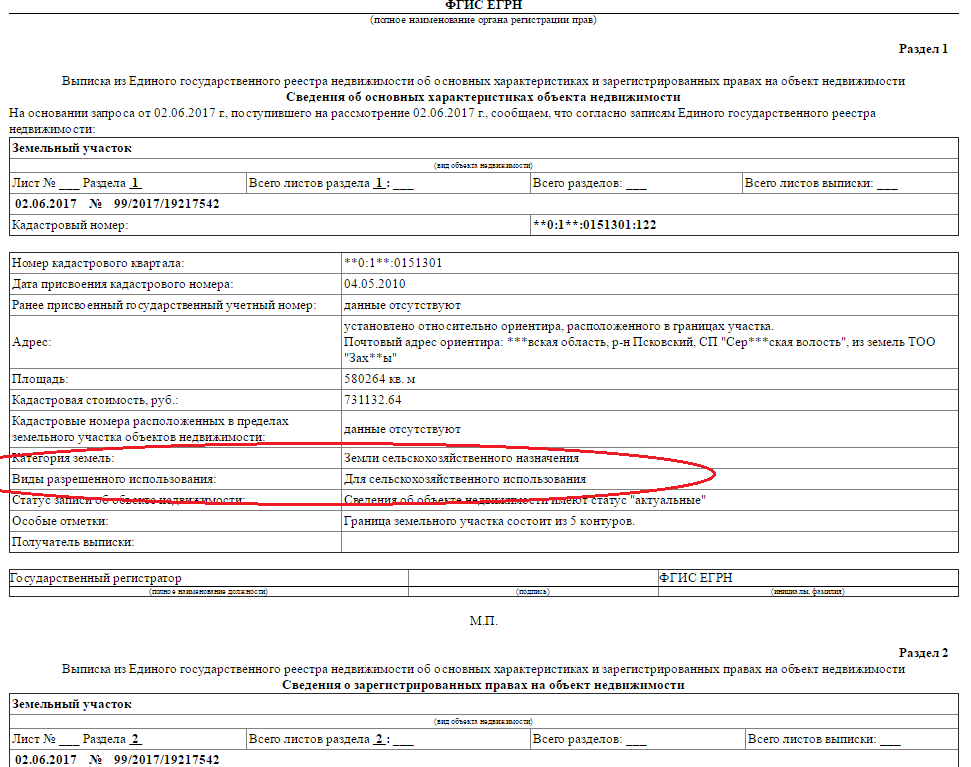Click the 'Раздел 1' heading

click(923, 48)
